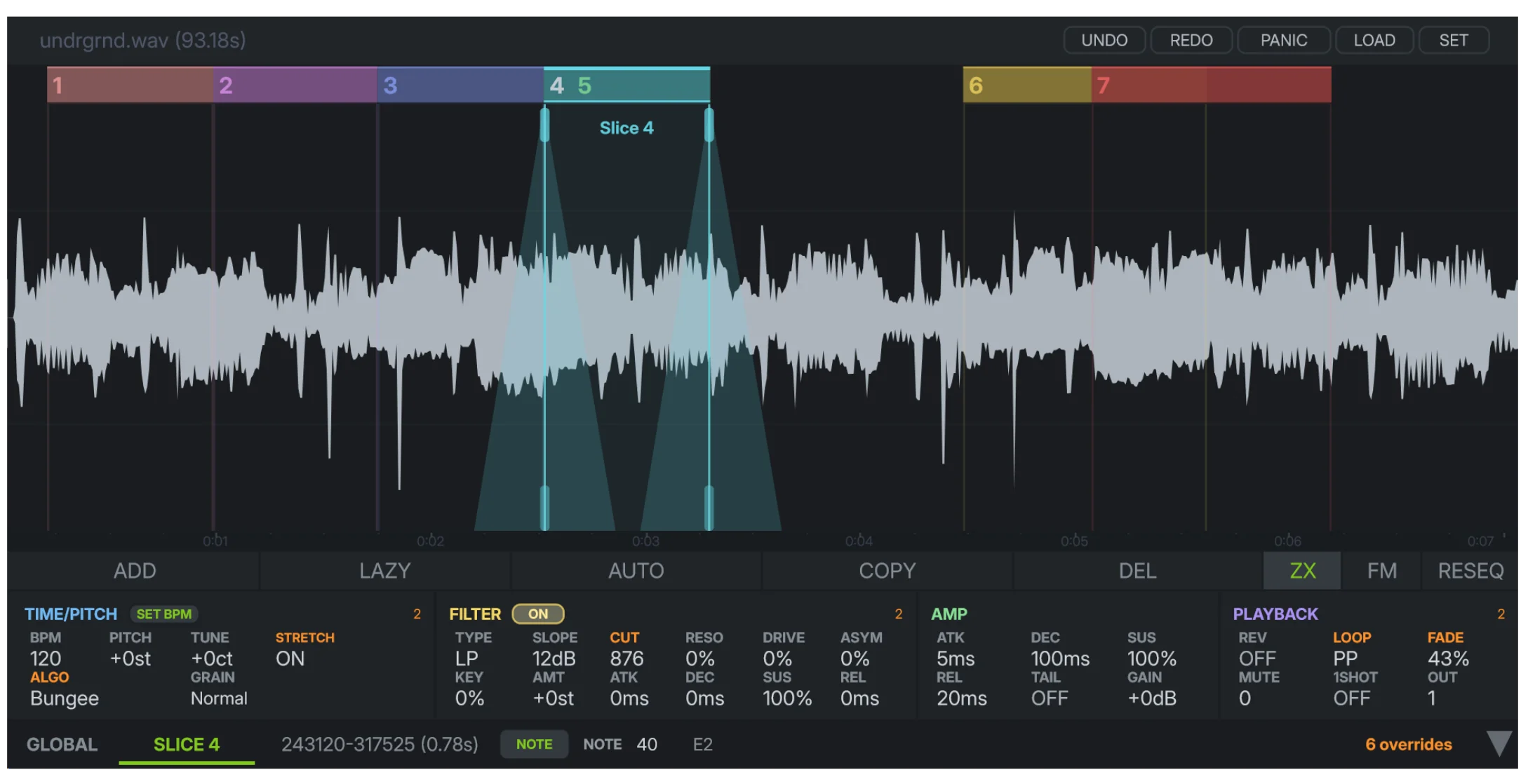Image resolution: width=1528 pixels, height=784 pixels.
Task: Select the DEL slice tool
Action: pos(1137,570)
